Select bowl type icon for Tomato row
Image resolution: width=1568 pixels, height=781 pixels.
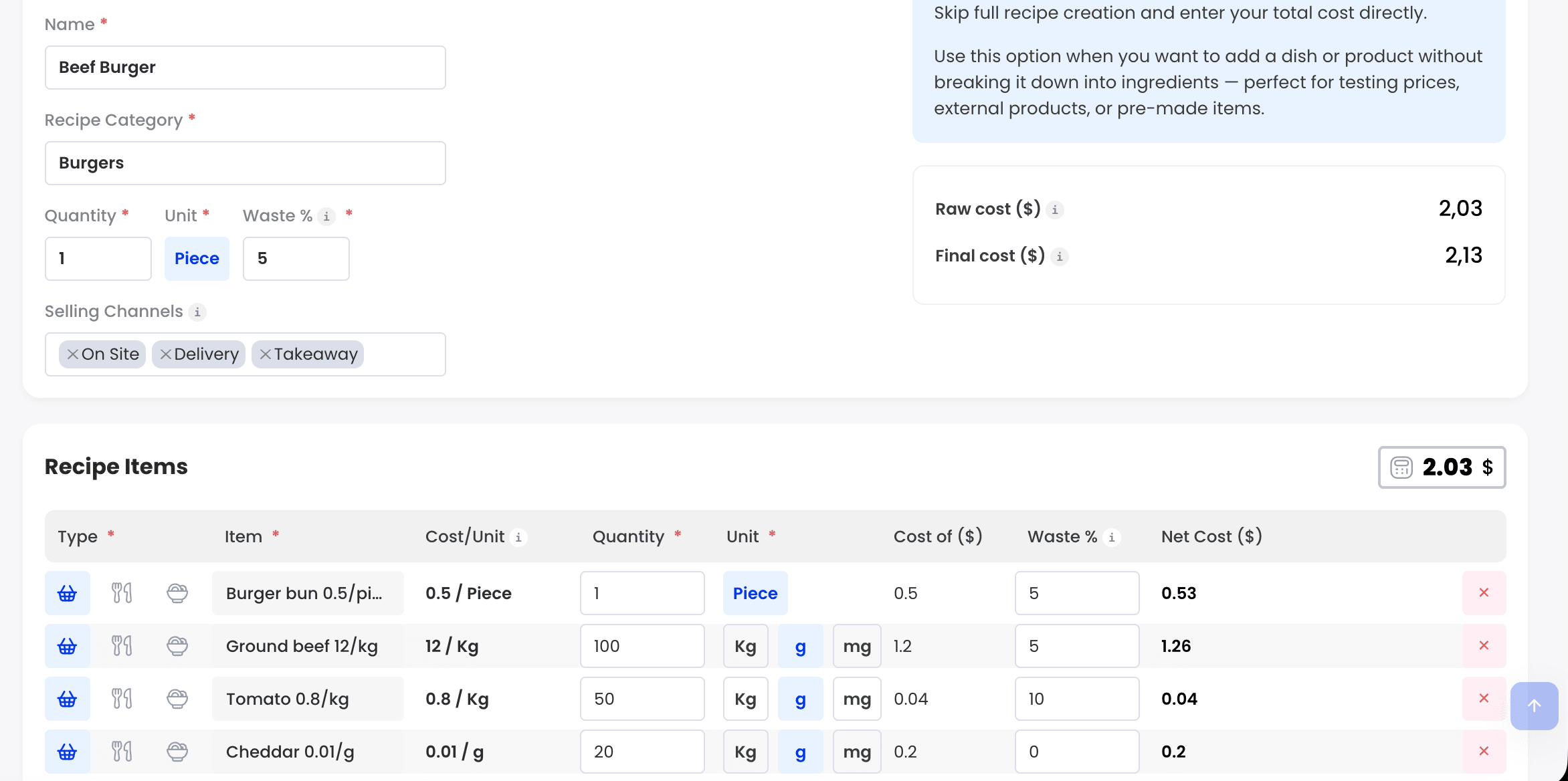[x=177, y=699]
